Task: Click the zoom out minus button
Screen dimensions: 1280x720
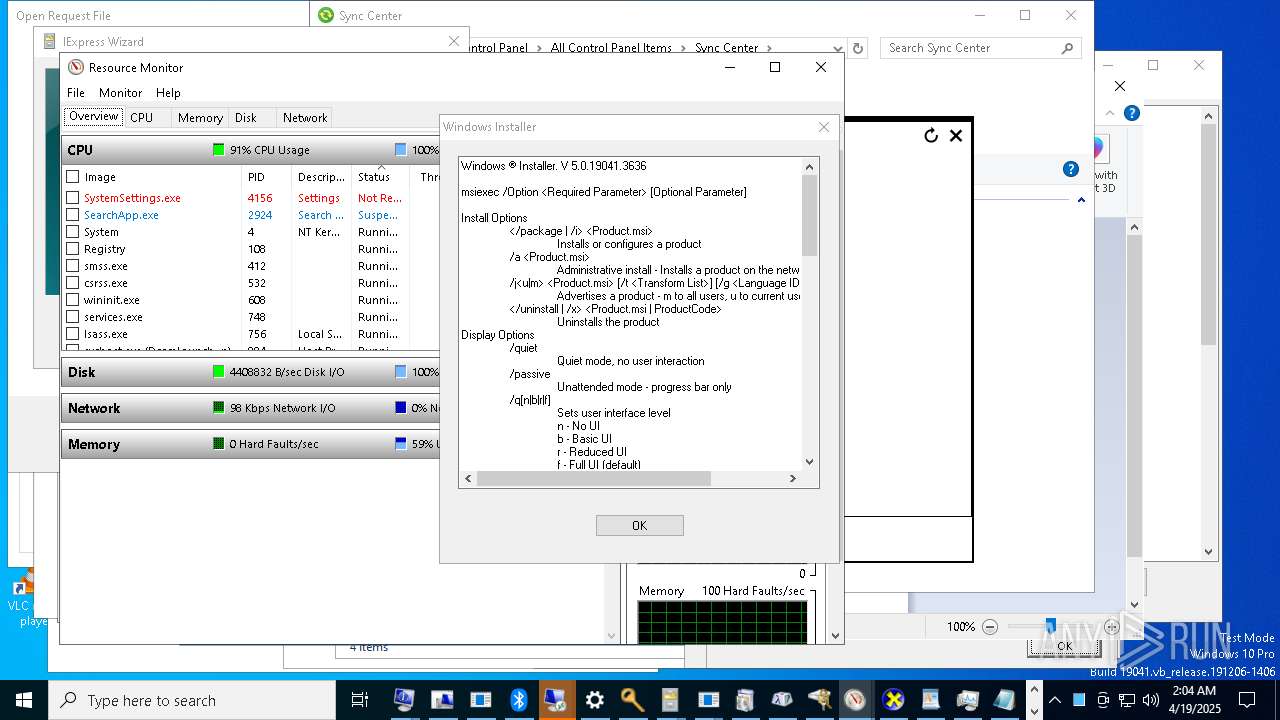Action: [x=989, y=627]
